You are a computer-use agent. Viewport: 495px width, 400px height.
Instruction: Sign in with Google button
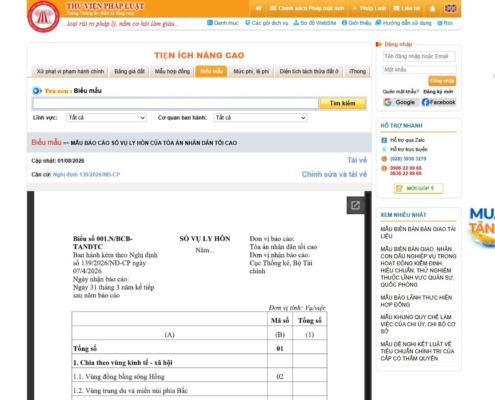pyautogui.click(x=400, y=102)
